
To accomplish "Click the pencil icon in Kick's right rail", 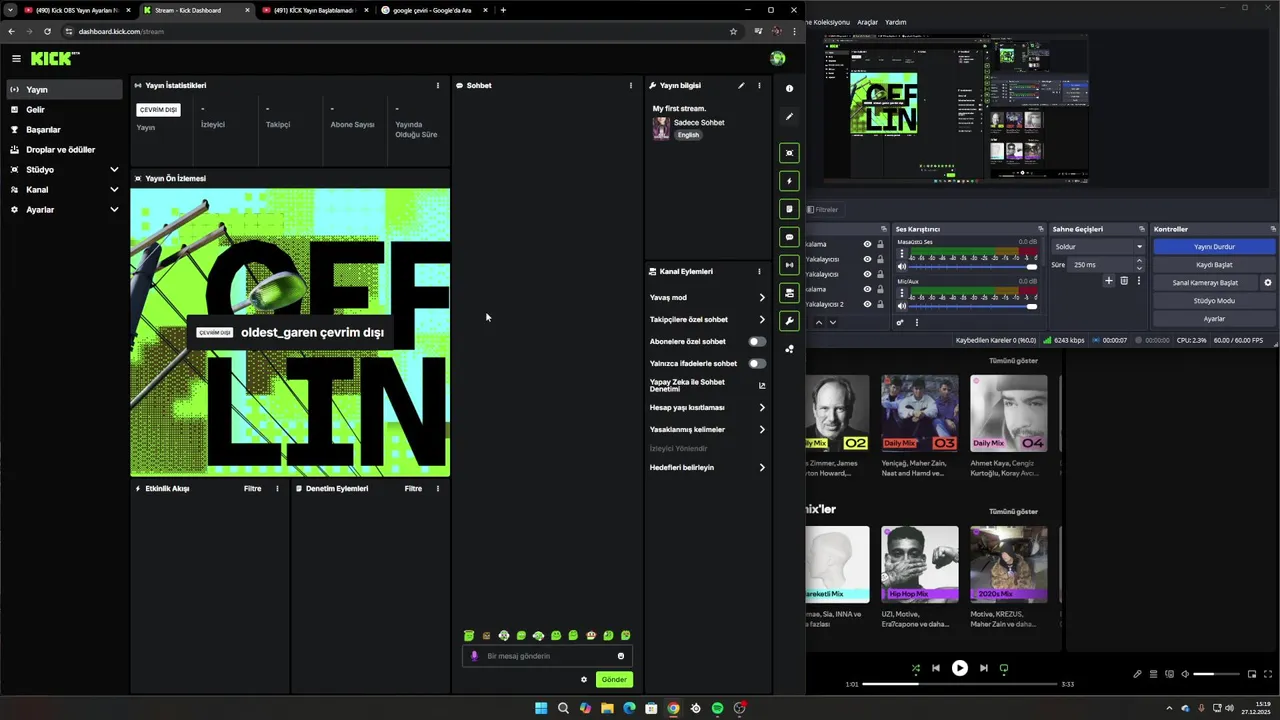I will coord(789,117).
